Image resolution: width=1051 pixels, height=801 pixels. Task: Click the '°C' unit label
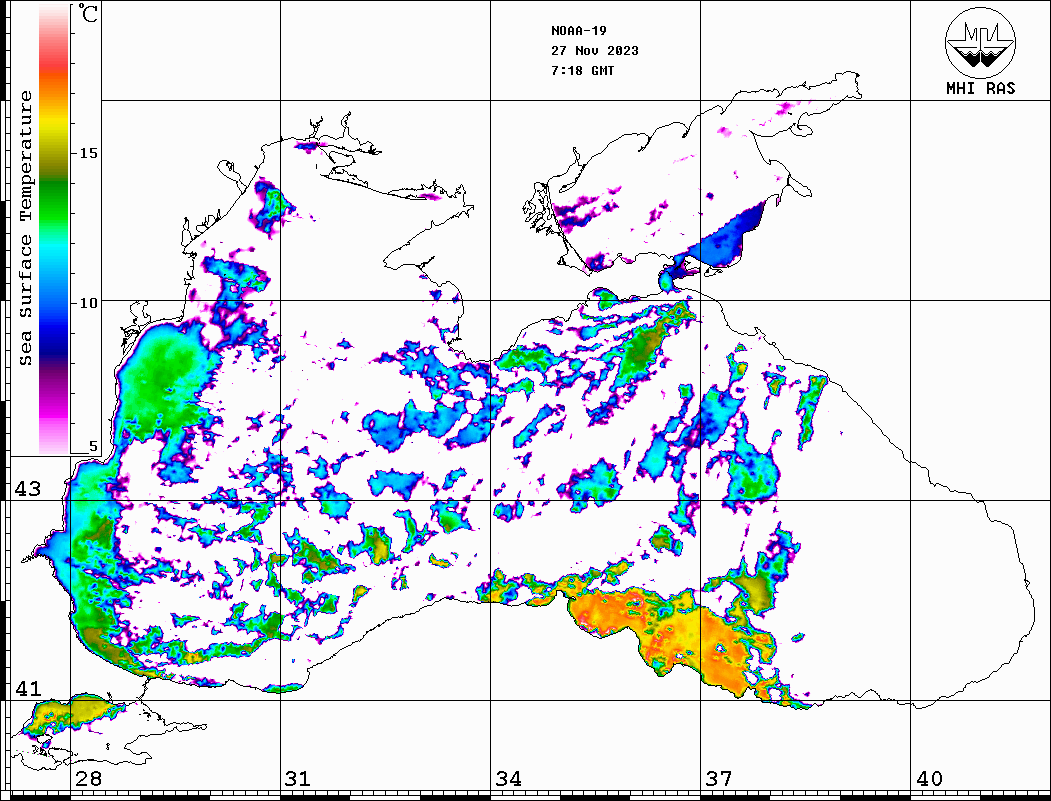[88, 13]
